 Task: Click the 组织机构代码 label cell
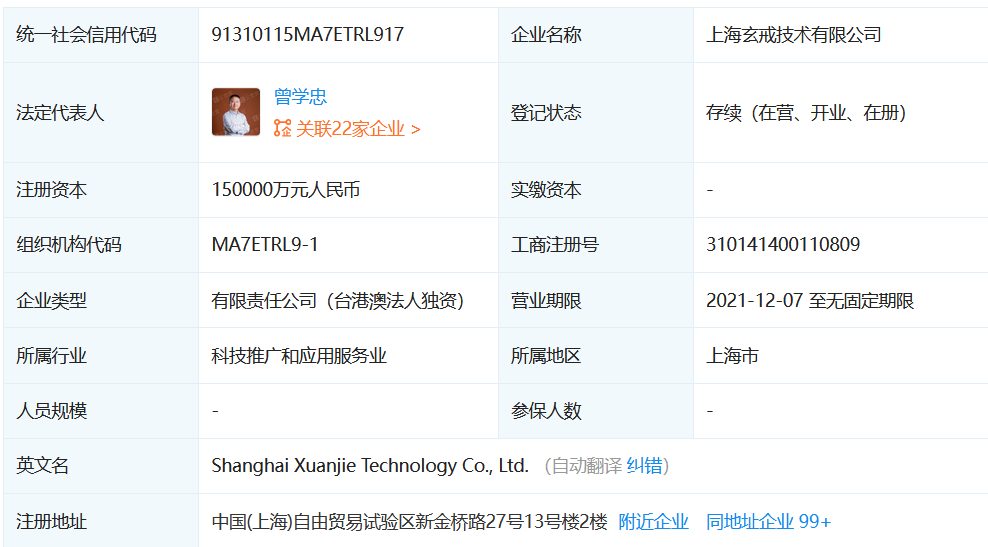101,245
